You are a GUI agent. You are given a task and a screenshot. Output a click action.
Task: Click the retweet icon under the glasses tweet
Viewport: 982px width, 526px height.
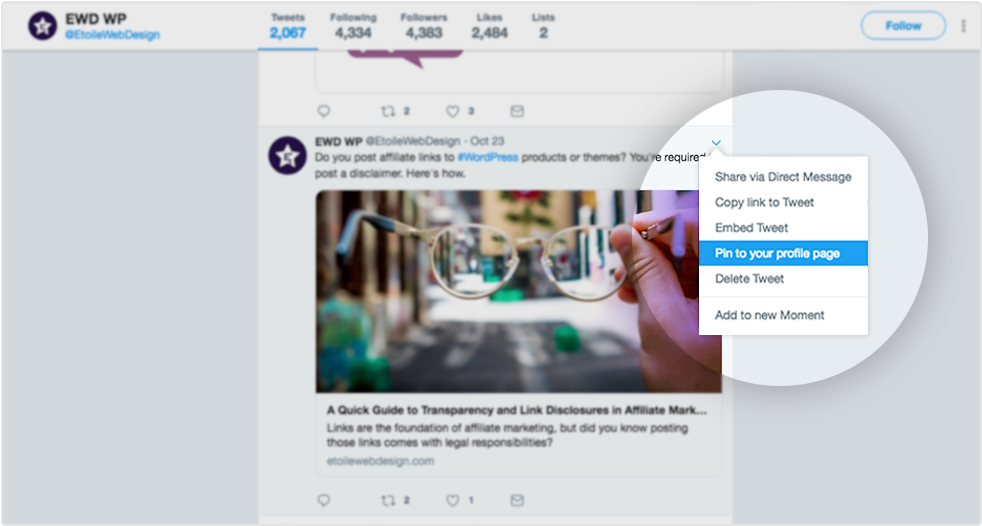388,499
